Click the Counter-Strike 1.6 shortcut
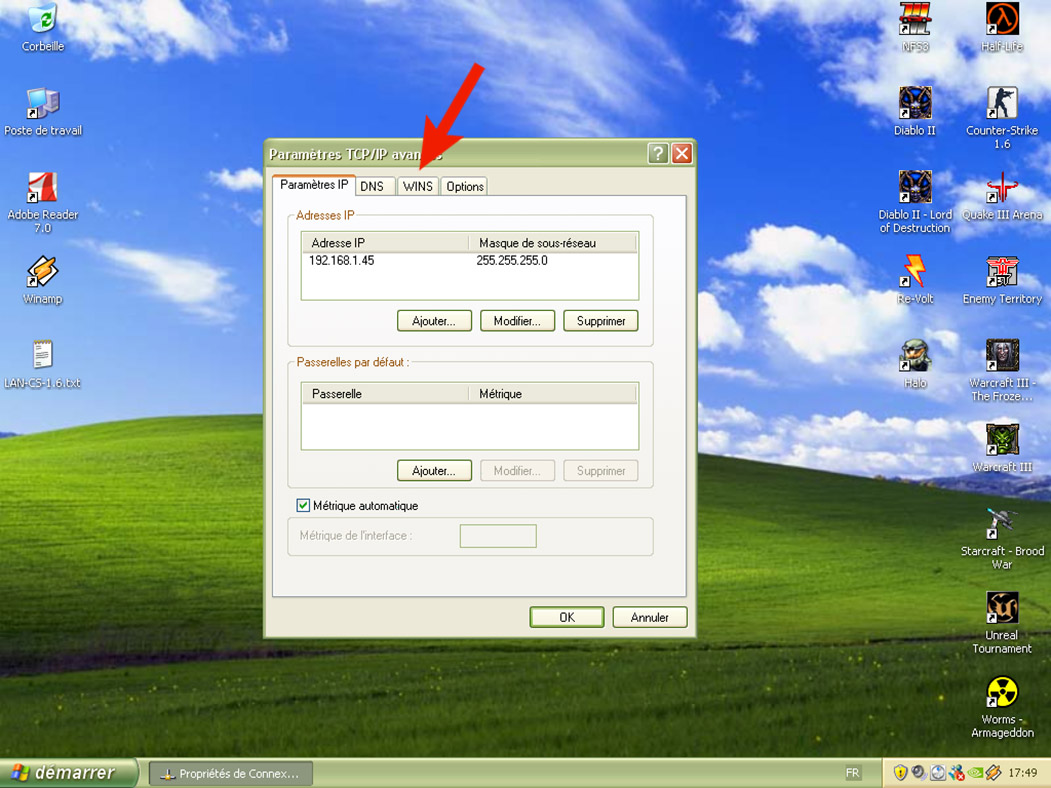1051x788 pixels. coord(1001,104)
